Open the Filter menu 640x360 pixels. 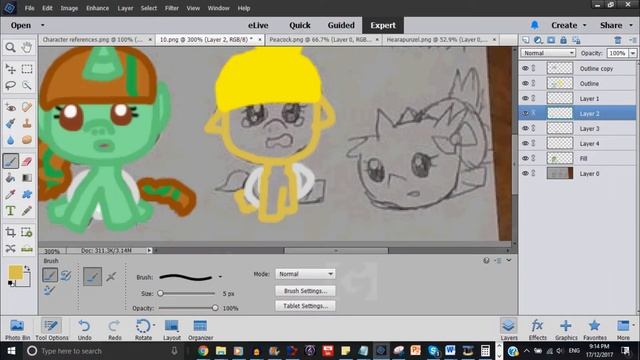click(171, 8)
